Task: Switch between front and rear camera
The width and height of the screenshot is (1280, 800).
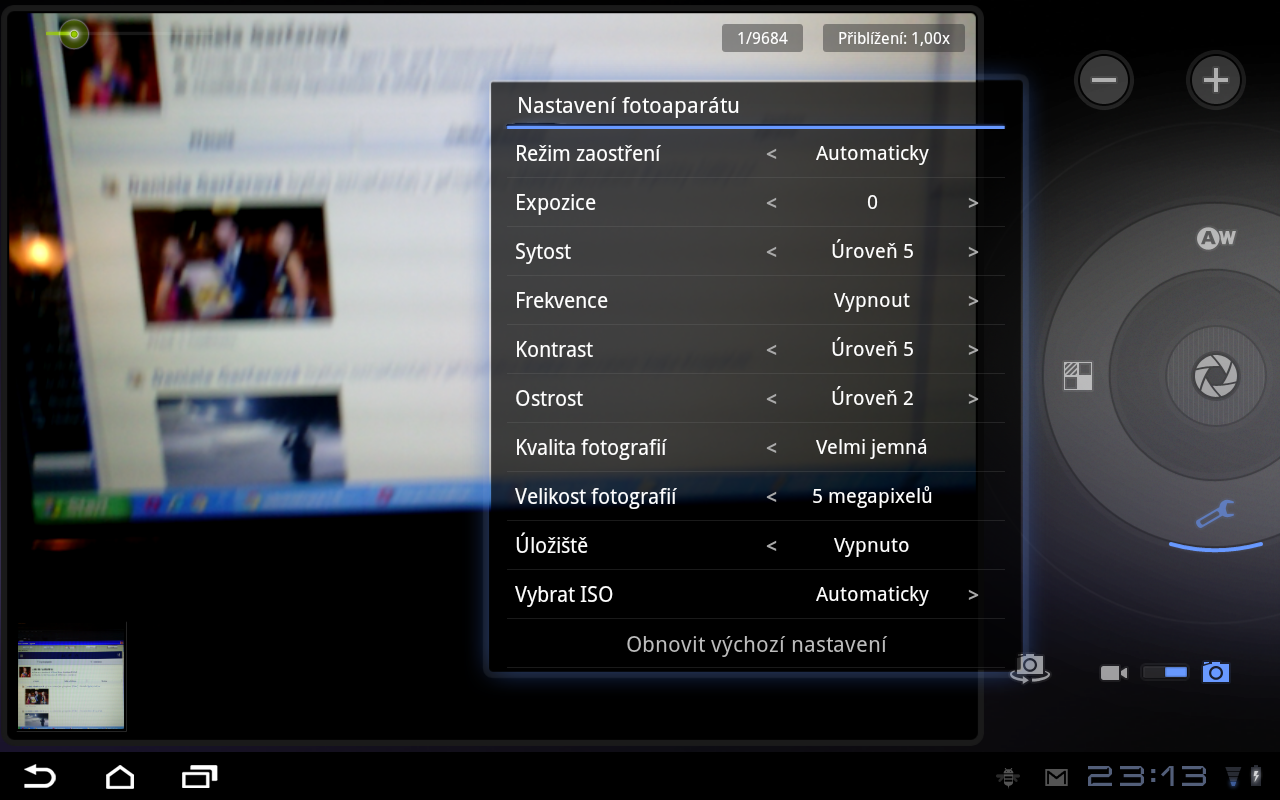Action: [x=1030, y=667]
